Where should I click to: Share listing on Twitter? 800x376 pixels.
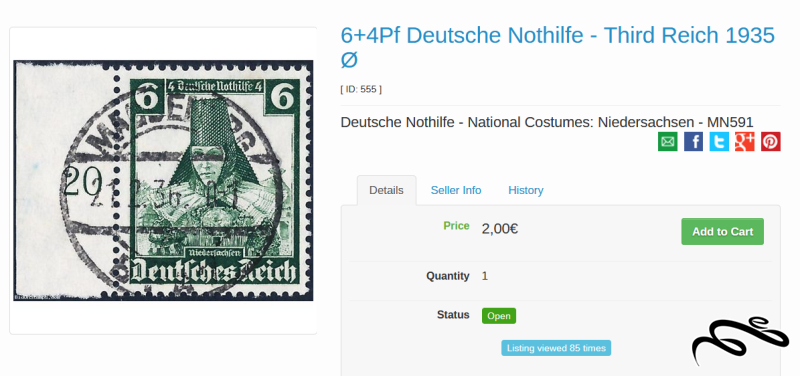tap(719, 141)
